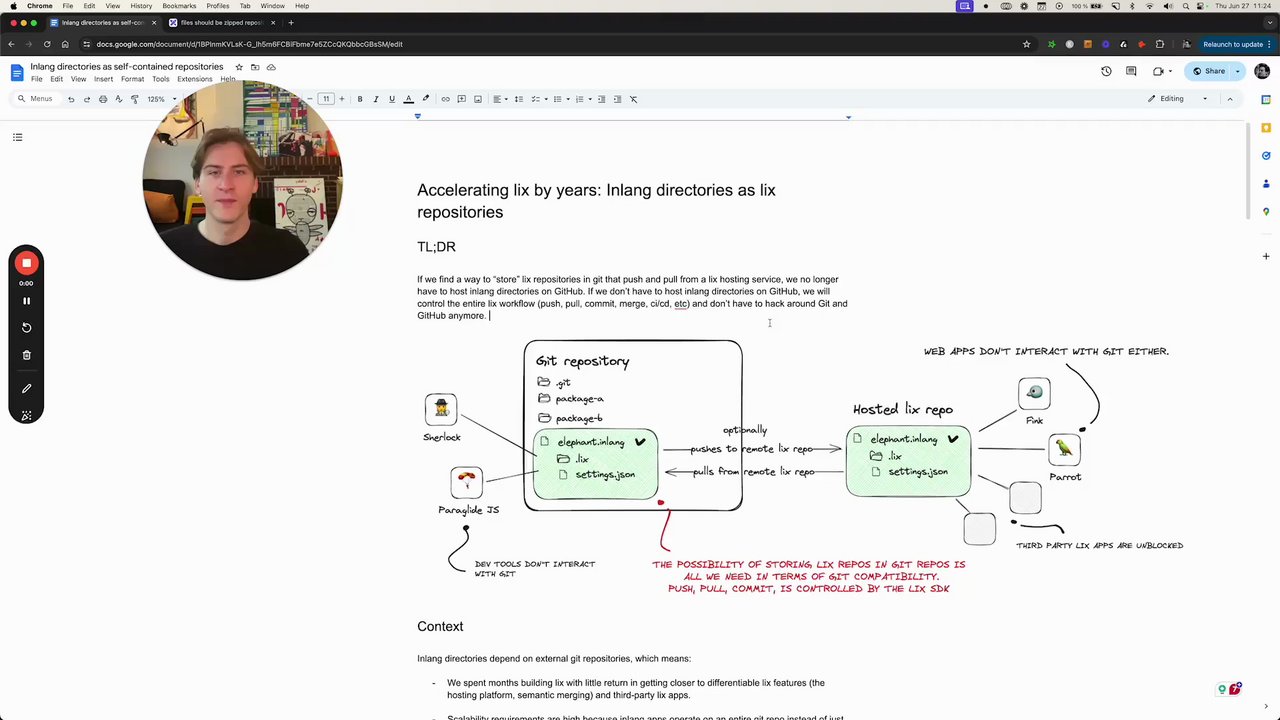Insert a link with chain icon
Image resolution: width=1280 pixels, height=720 pixels.
[446, 99]
